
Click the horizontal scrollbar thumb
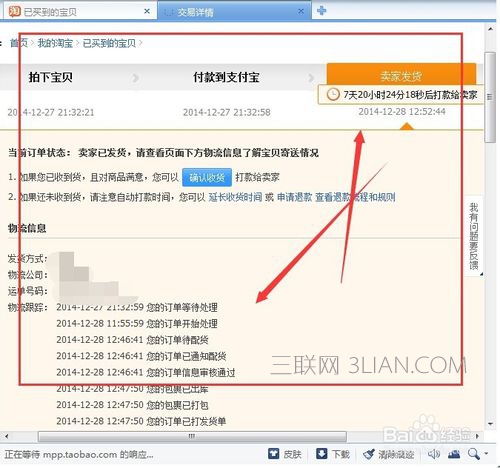tap(192, 436)
